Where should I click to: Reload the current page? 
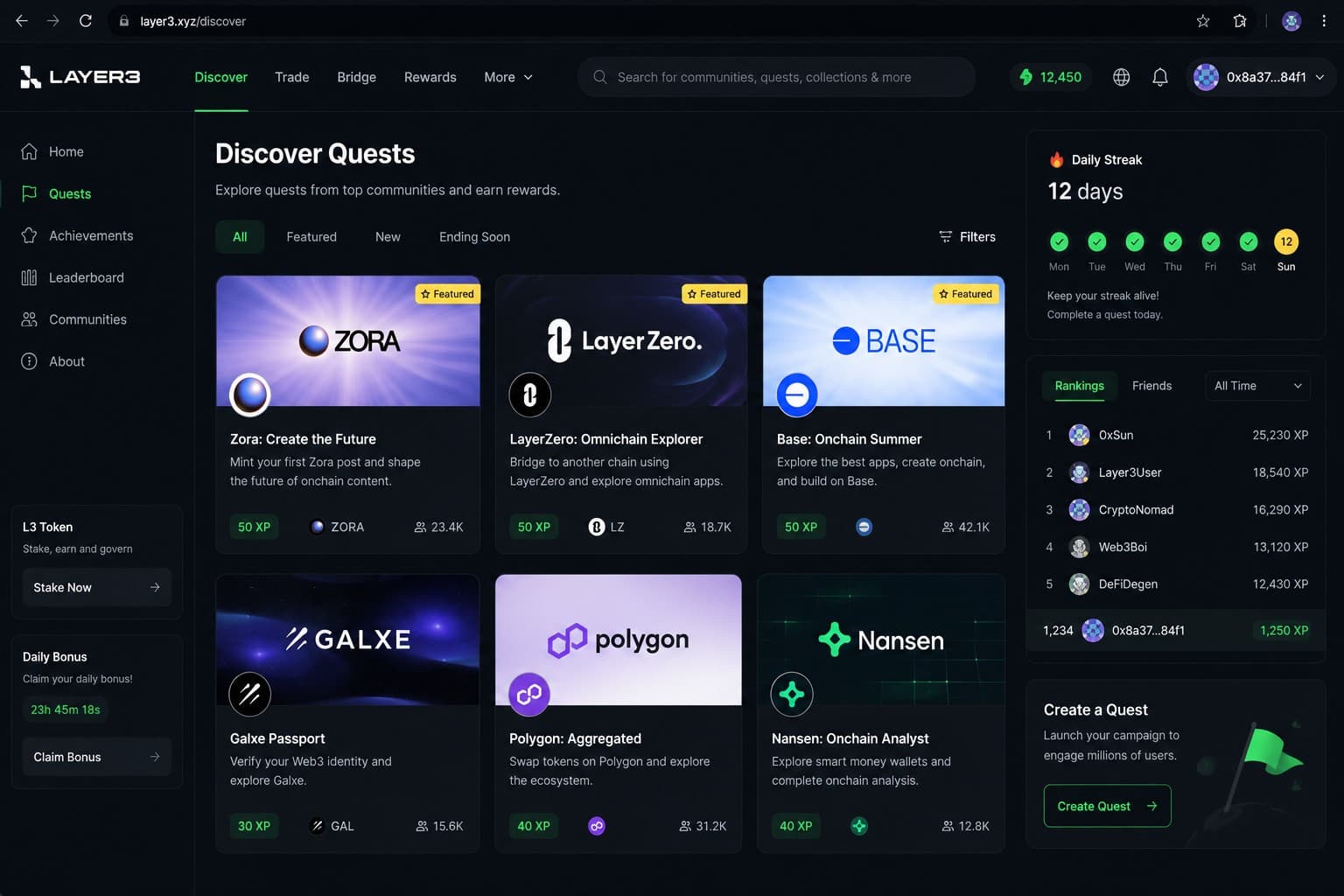(x=86, y=21)
